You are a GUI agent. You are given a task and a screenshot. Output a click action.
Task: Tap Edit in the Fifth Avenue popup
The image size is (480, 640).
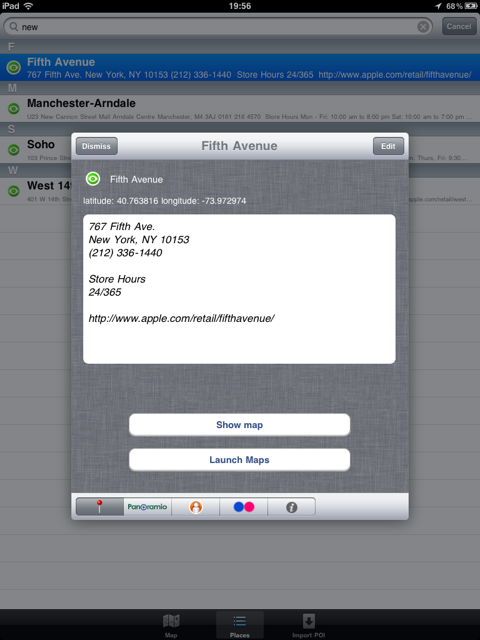[388, 146]
